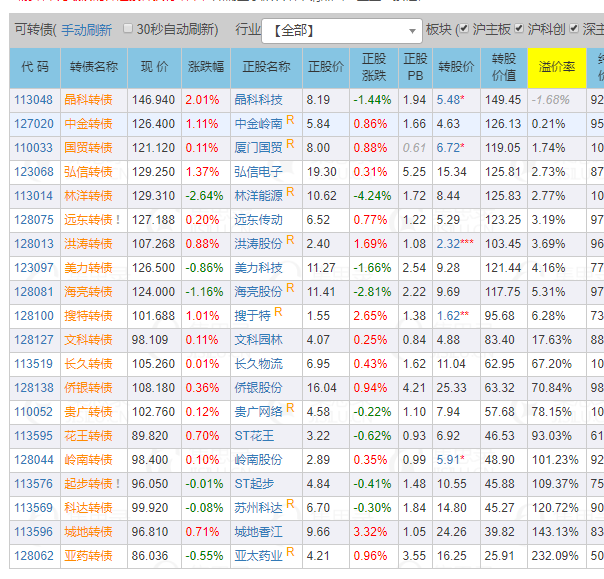Click the R icon beside 洪涛股份
The height and width of the screenshot is (579, 604).
click(290, 240)
